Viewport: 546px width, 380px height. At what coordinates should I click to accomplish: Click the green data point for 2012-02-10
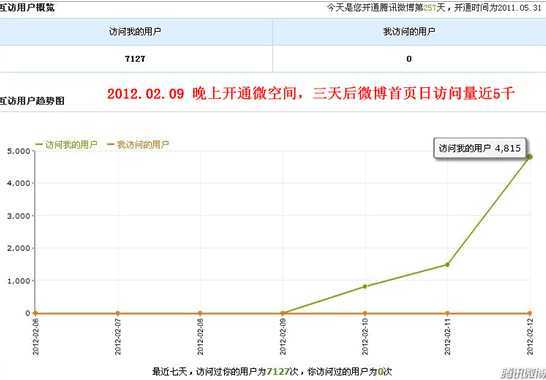click(365, 286)
